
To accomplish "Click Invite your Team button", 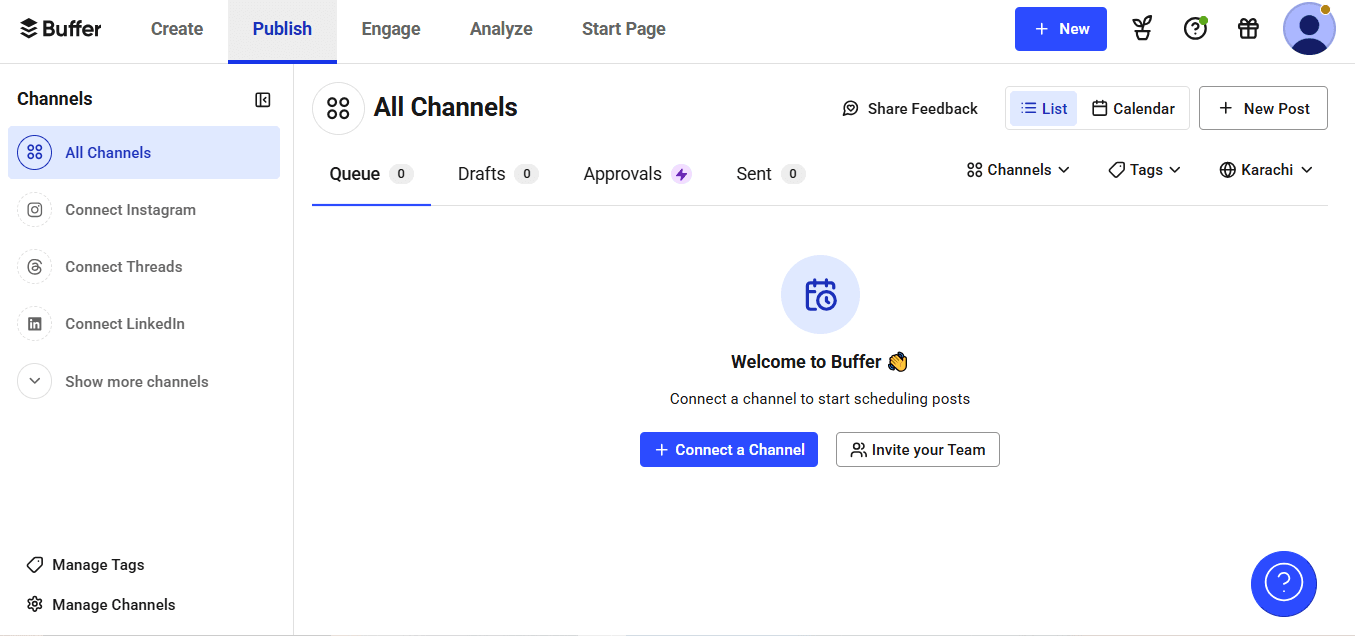I will pos(917,450).
